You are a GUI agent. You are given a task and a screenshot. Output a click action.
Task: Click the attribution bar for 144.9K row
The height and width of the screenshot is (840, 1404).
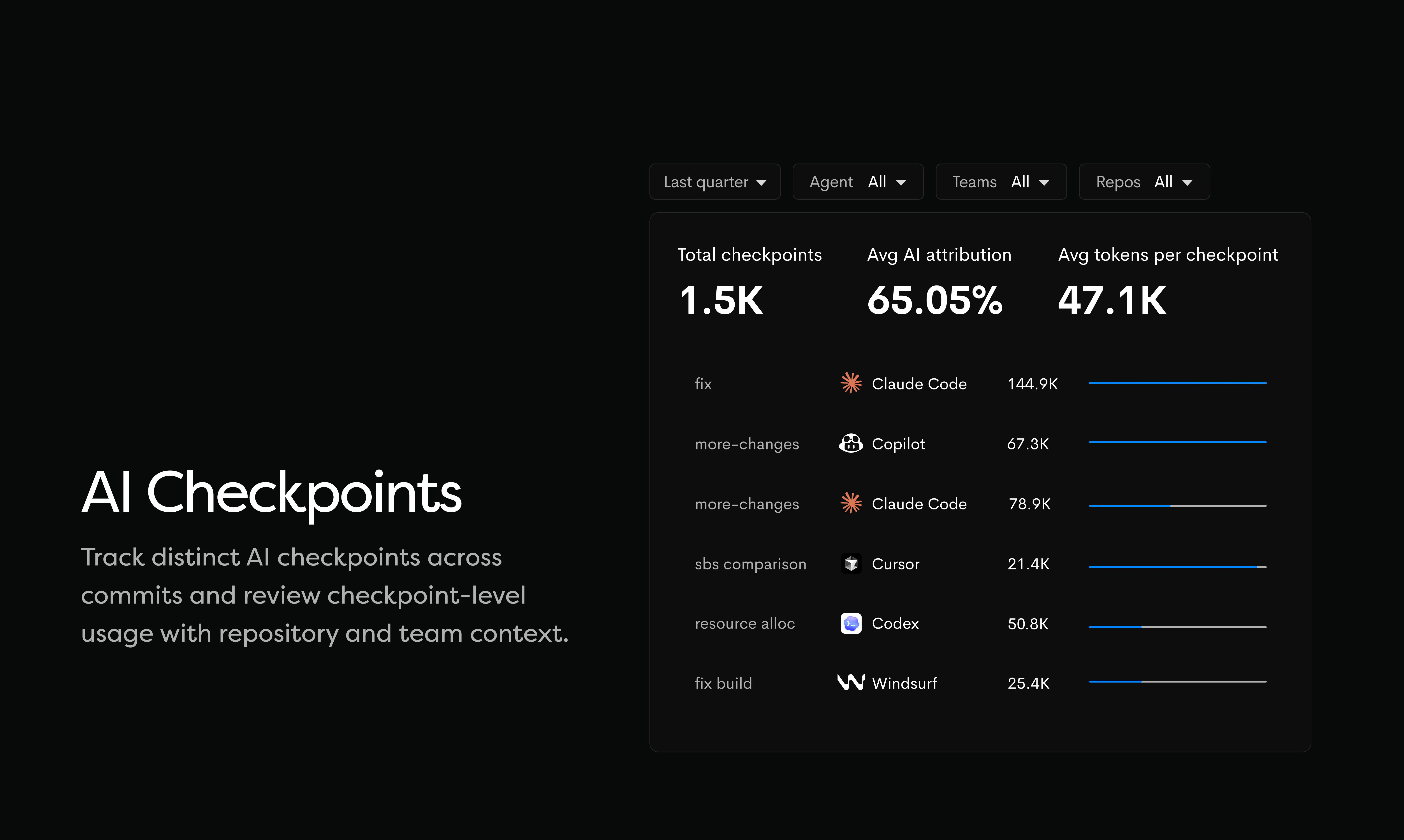coord(1177,383)
